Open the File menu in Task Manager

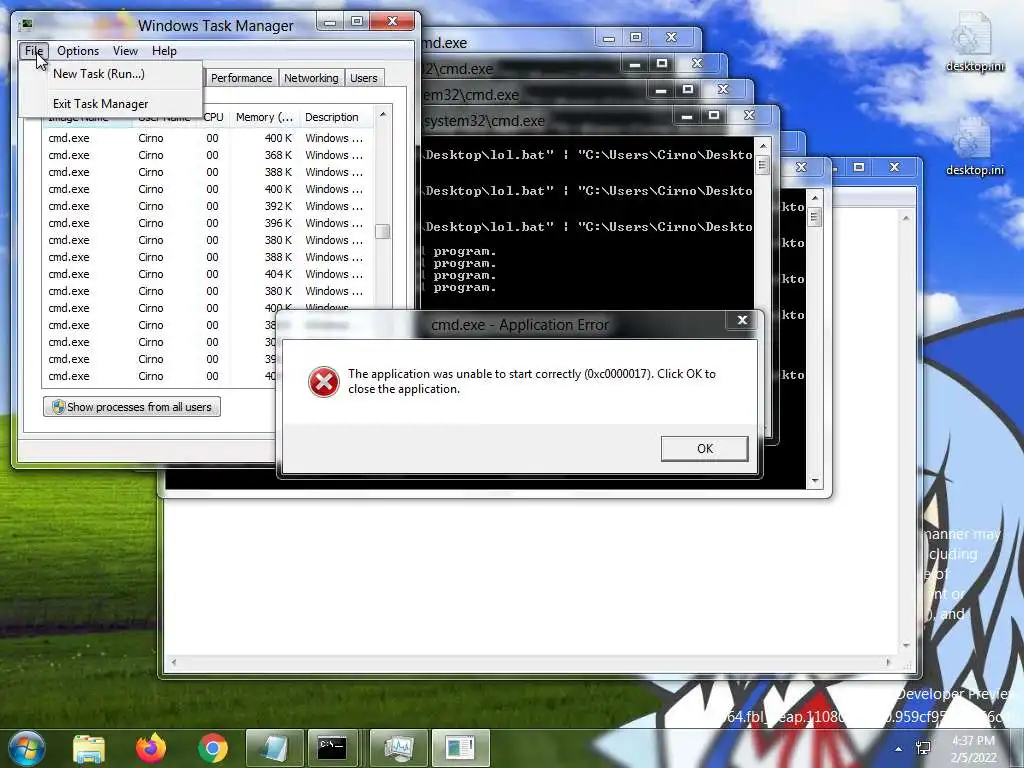tap(34, 50)
